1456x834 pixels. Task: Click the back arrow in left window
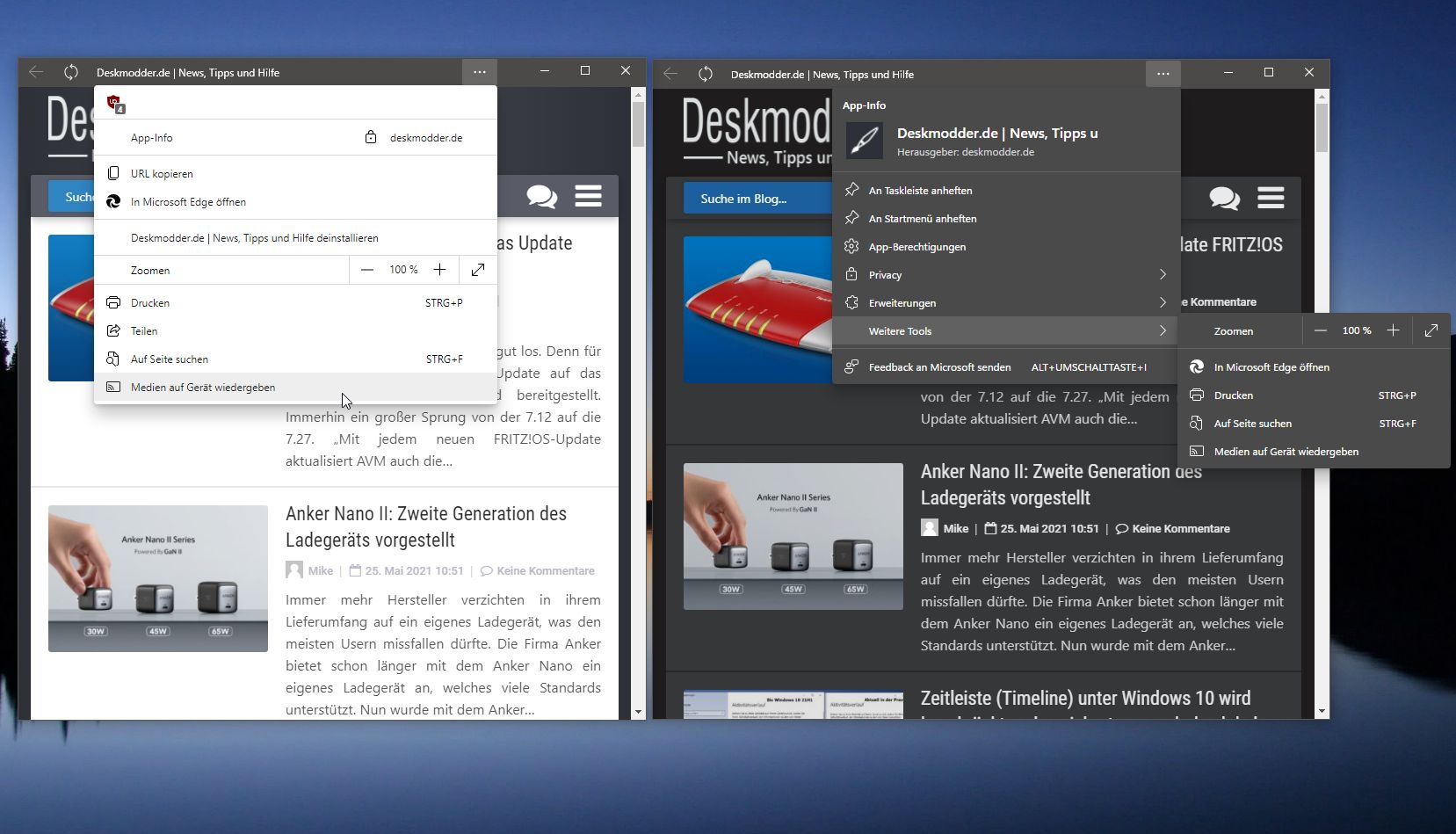tap(36, 72)
